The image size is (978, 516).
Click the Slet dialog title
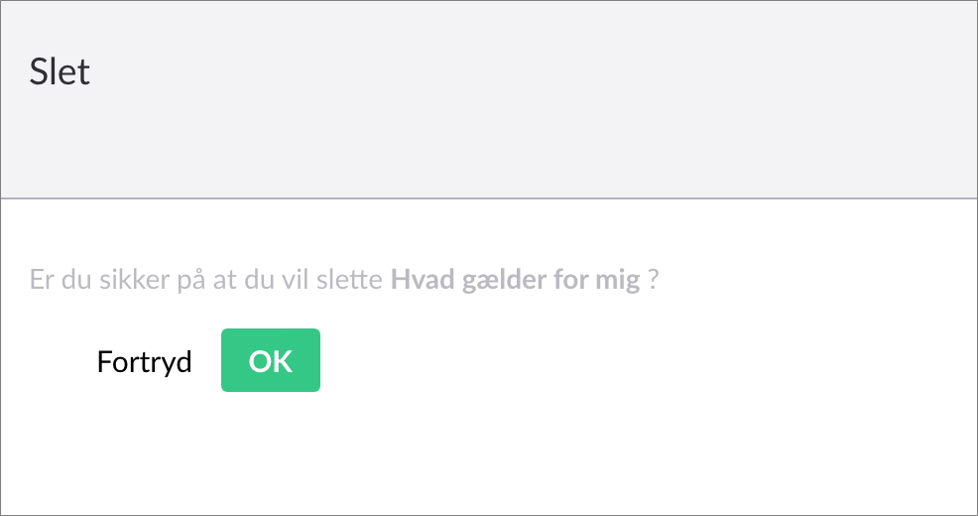(60, 72)
